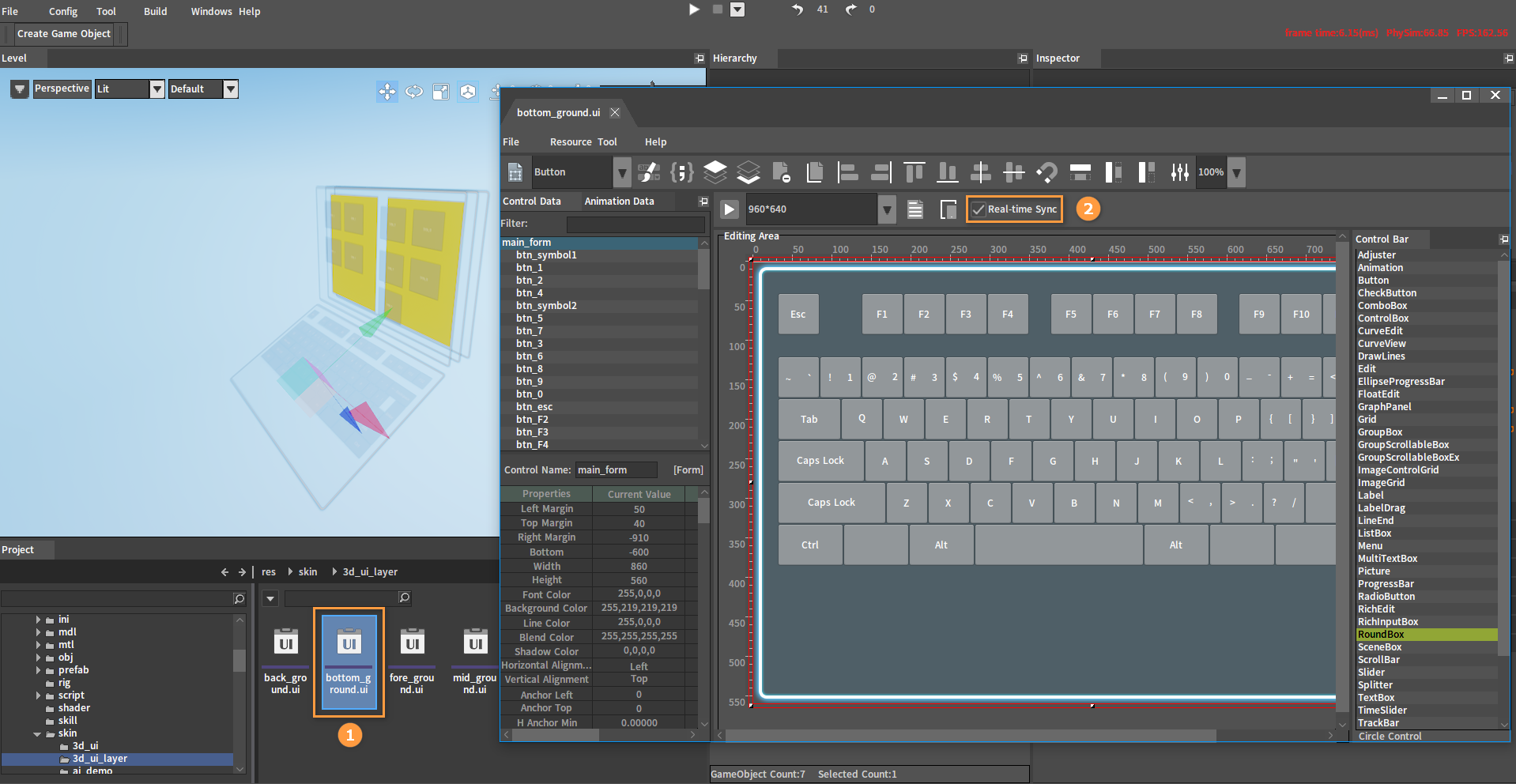Click Background Color value 255,219,219,219
This screenshot has height=784, width=1516.
tap(639, 609)
